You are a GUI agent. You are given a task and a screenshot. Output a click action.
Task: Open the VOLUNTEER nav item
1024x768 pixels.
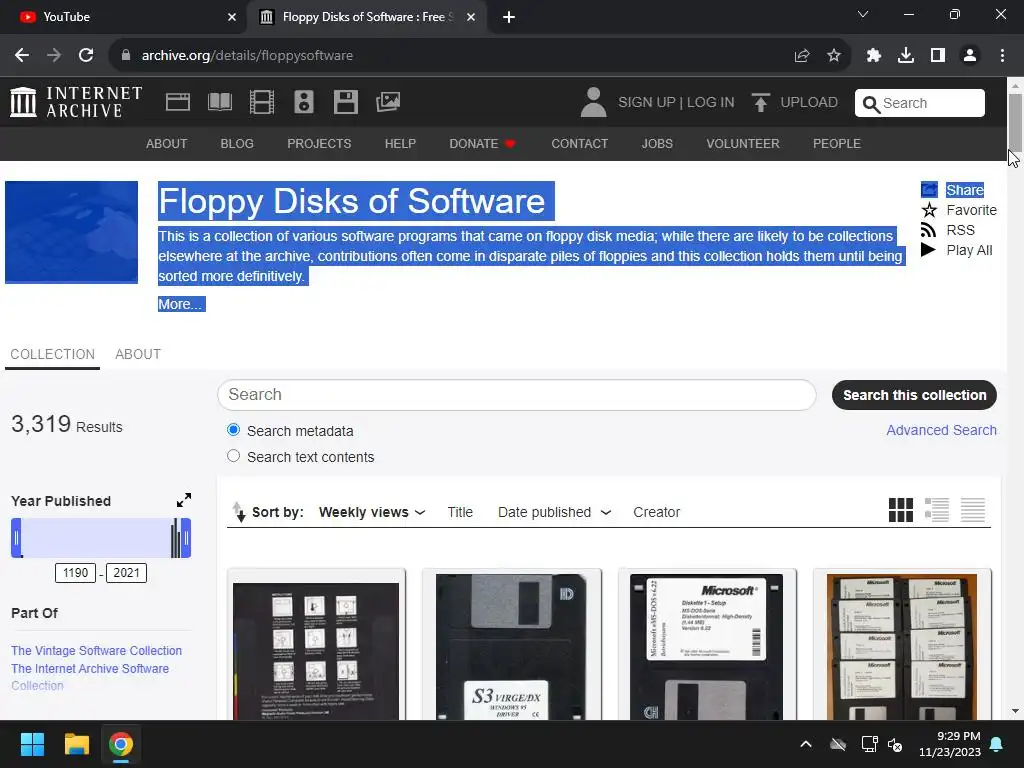coord(743,144)
